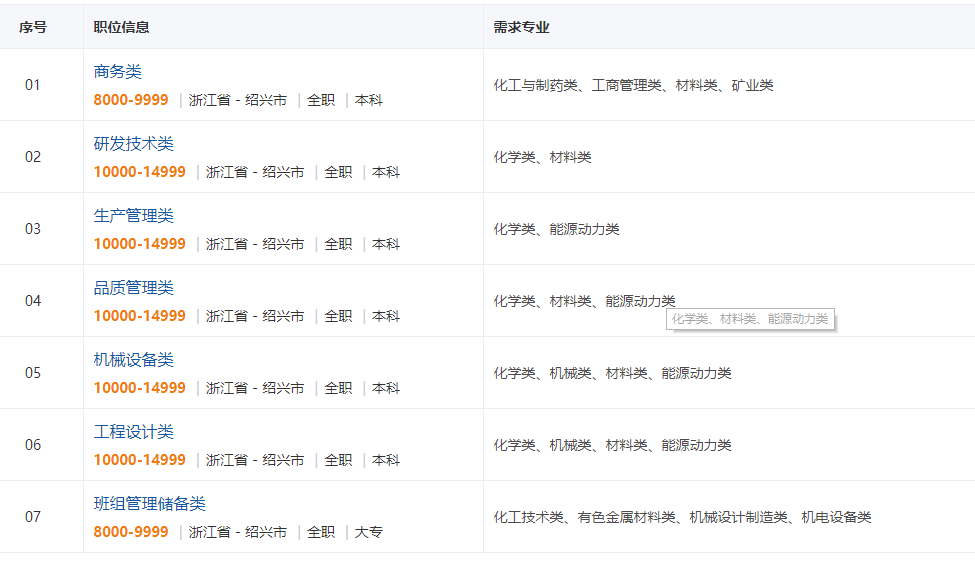Click row number 05

[33, 373]
